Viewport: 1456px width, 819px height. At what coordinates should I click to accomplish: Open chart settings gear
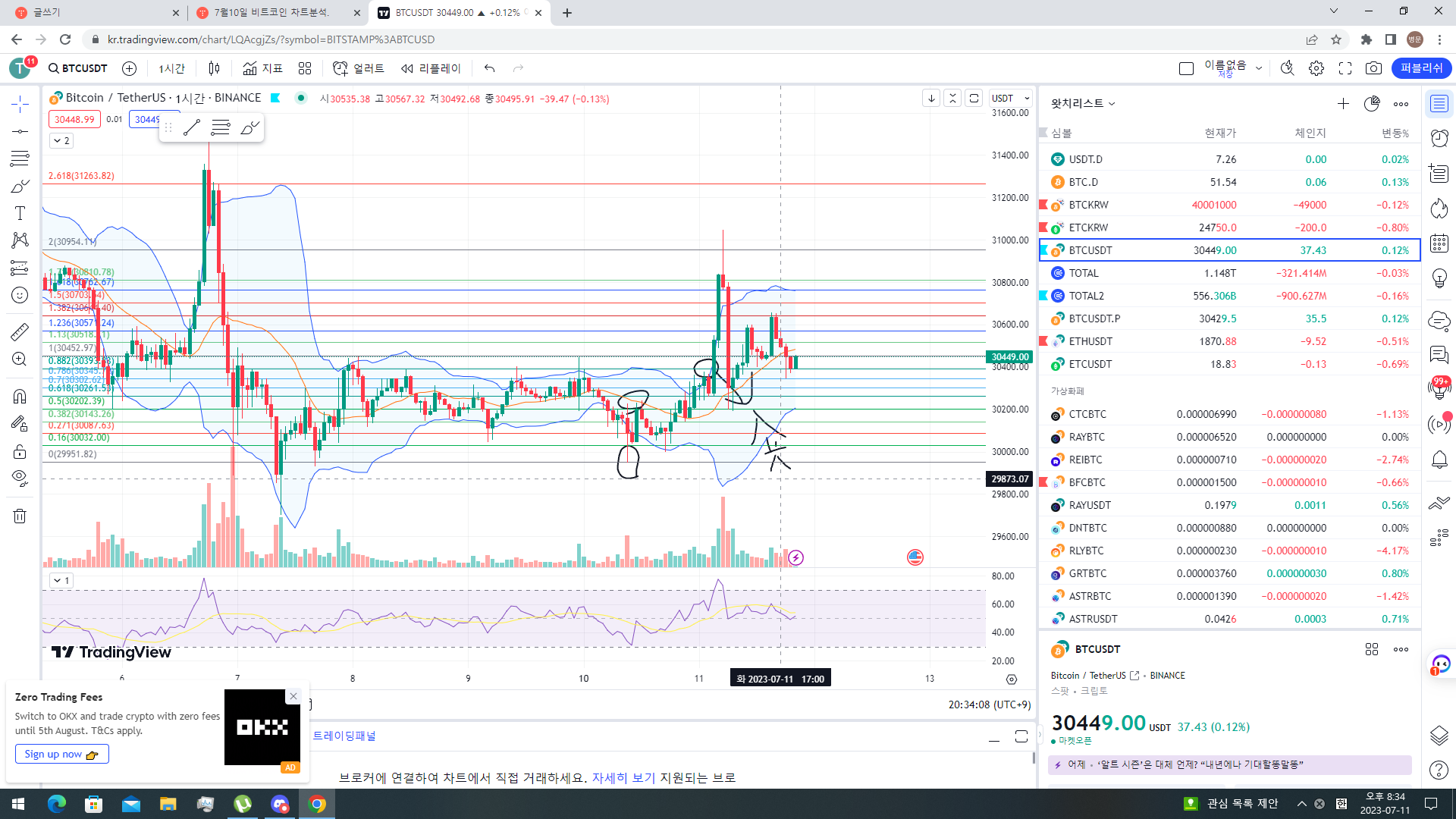(1316, 68)
